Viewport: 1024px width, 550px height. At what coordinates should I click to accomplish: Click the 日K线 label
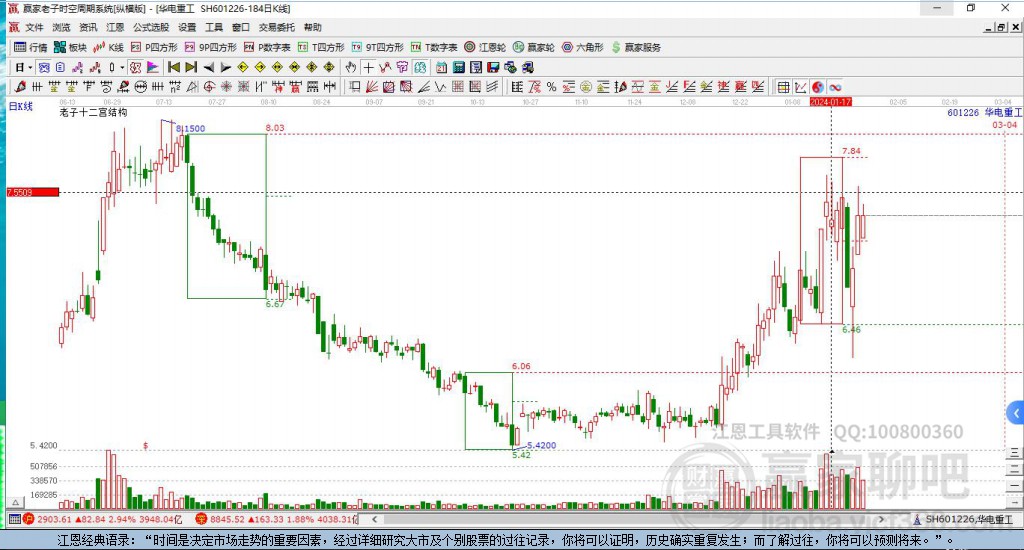coord(20,106)
